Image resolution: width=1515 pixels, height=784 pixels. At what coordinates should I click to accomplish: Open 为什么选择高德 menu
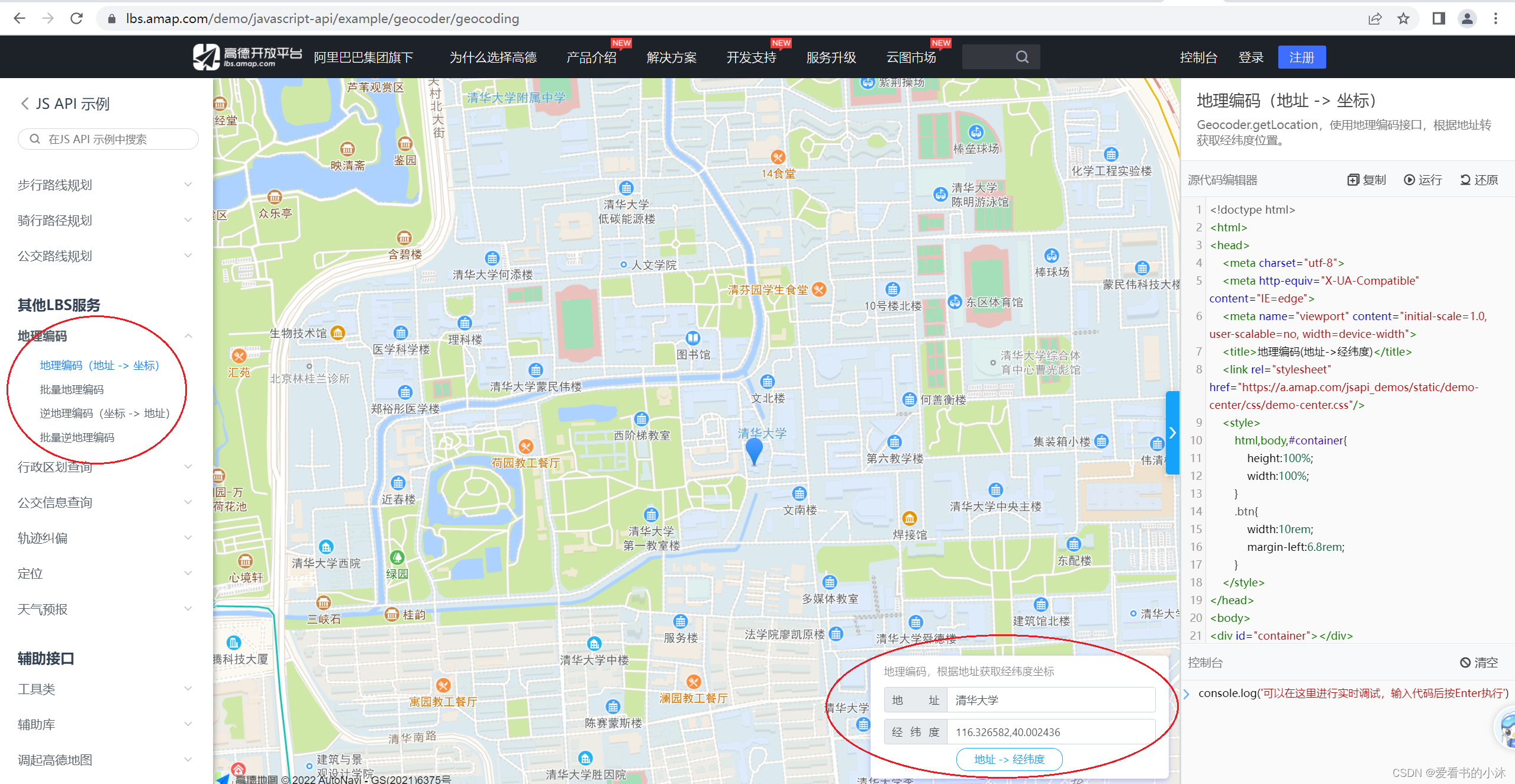493,57
